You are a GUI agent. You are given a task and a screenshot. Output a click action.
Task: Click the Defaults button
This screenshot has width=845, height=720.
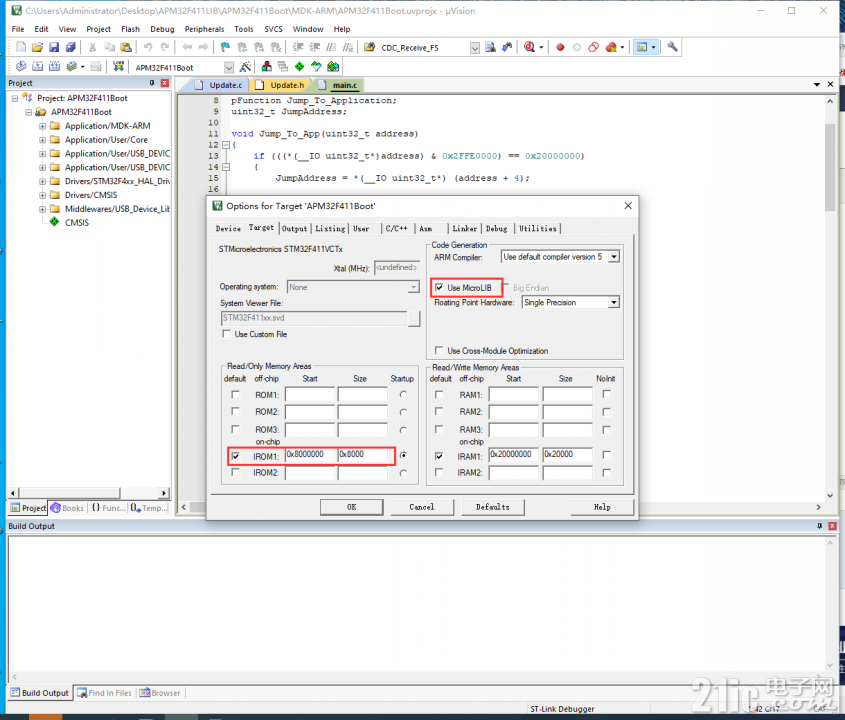pos(493,507)
